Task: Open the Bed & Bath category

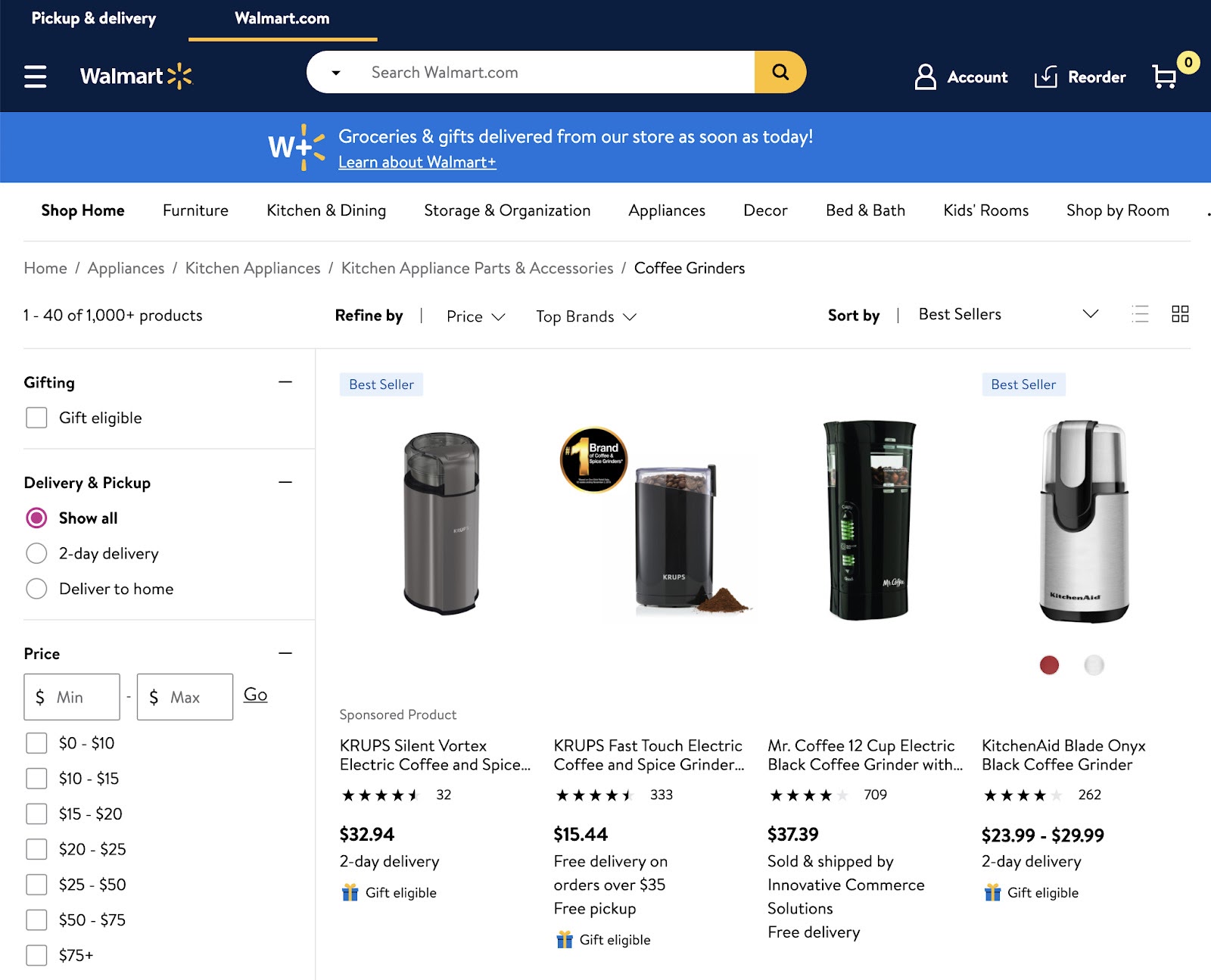Action: pos(865,210)
